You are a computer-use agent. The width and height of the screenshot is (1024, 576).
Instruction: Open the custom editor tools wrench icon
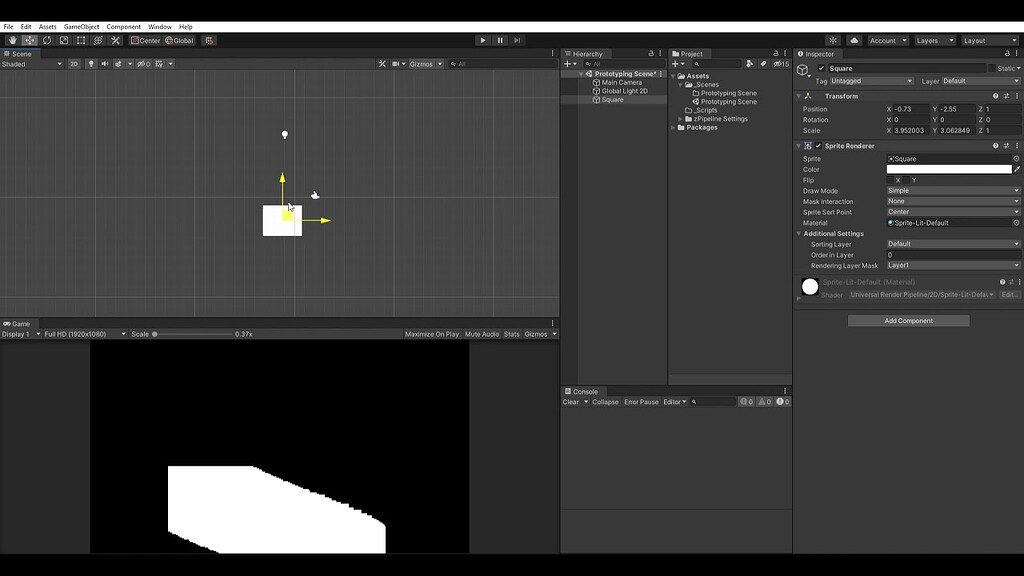(115, 40)
